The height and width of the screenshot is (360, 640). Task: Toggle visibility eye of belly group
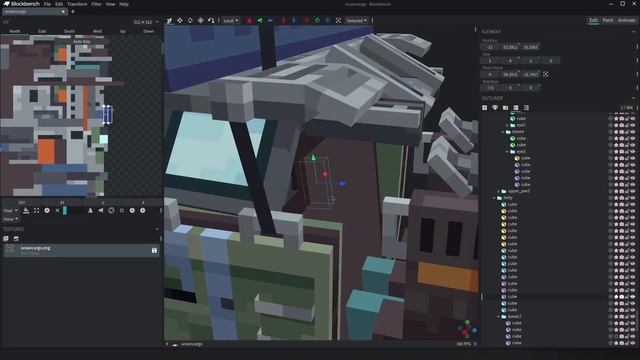pyautogui.click(x=633, y=198)
